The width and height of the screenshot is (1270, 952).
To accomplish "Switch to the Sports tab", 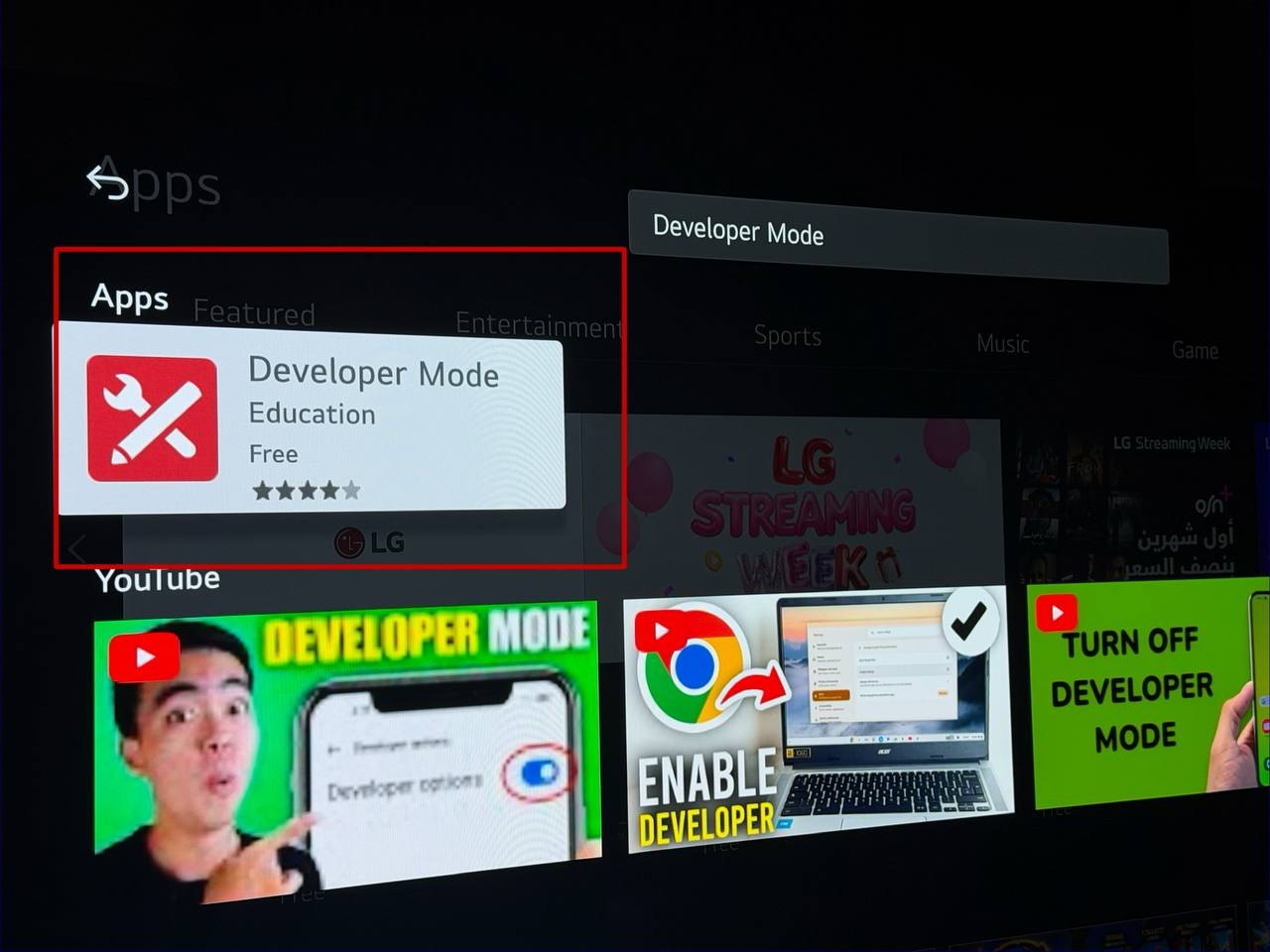I will (787, 336).
